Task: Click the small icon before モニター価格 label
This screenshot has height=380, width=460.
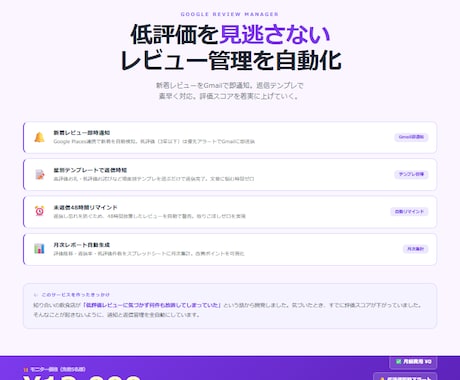Action: point(26,369)
